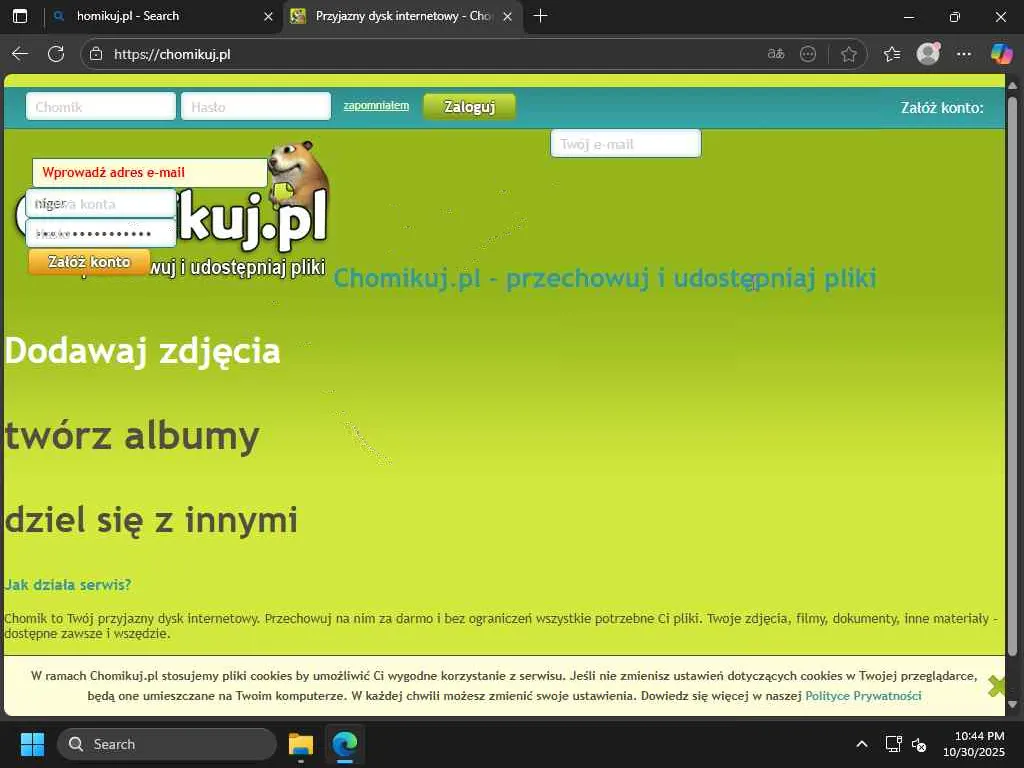
Task: Open the translate page icon
Action: tap(775, 54)
